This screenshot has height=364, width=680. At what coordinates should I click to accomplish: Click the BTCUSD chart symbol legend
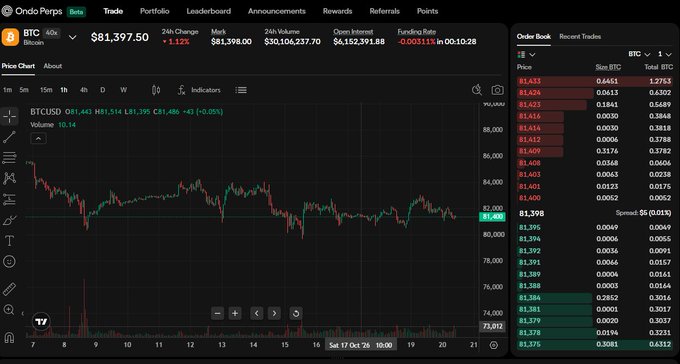46,112
